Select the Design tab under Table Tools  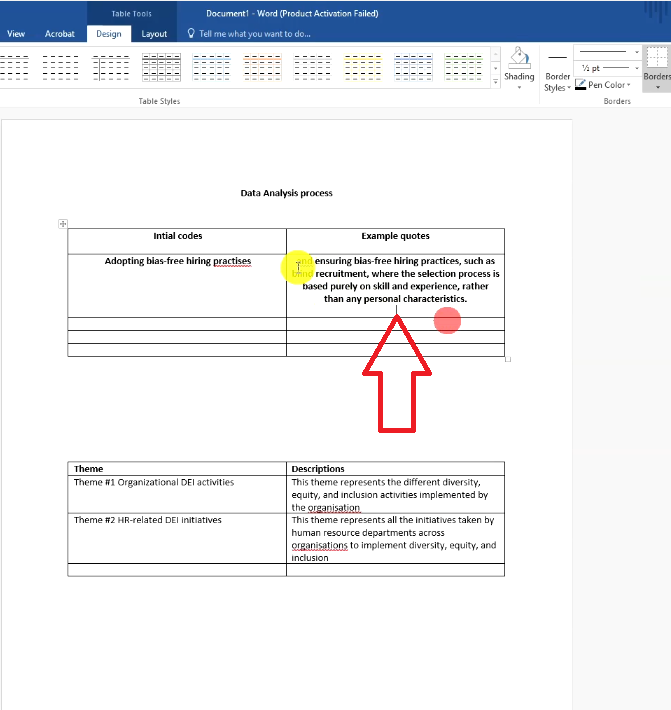109,34
